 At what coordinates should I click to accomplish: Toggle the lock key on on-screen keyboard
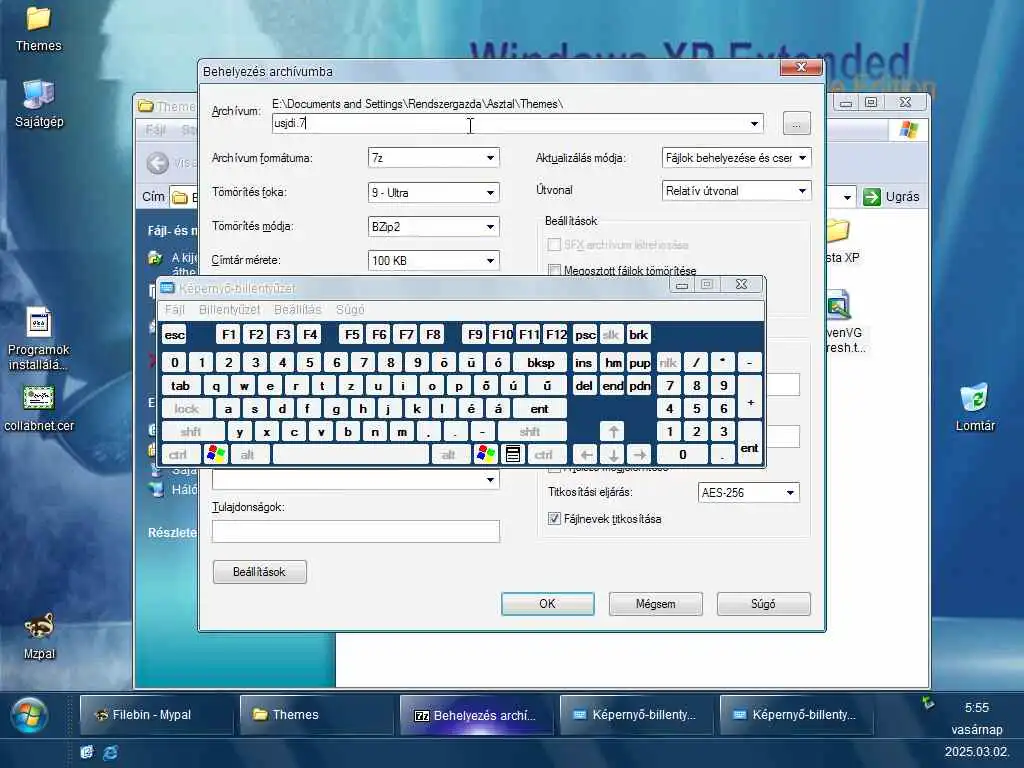click(187, 409)
